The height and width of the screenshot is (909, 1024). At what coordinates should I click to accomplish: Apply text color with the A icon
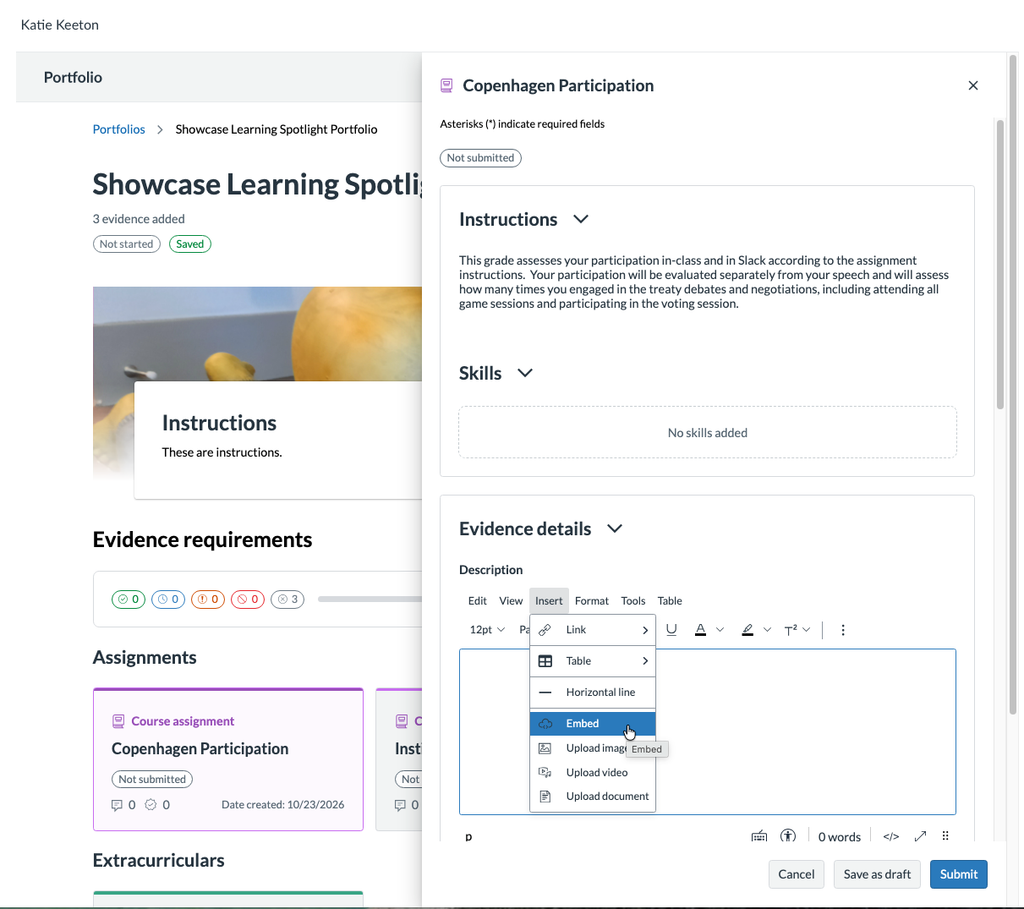click(700, 630)
